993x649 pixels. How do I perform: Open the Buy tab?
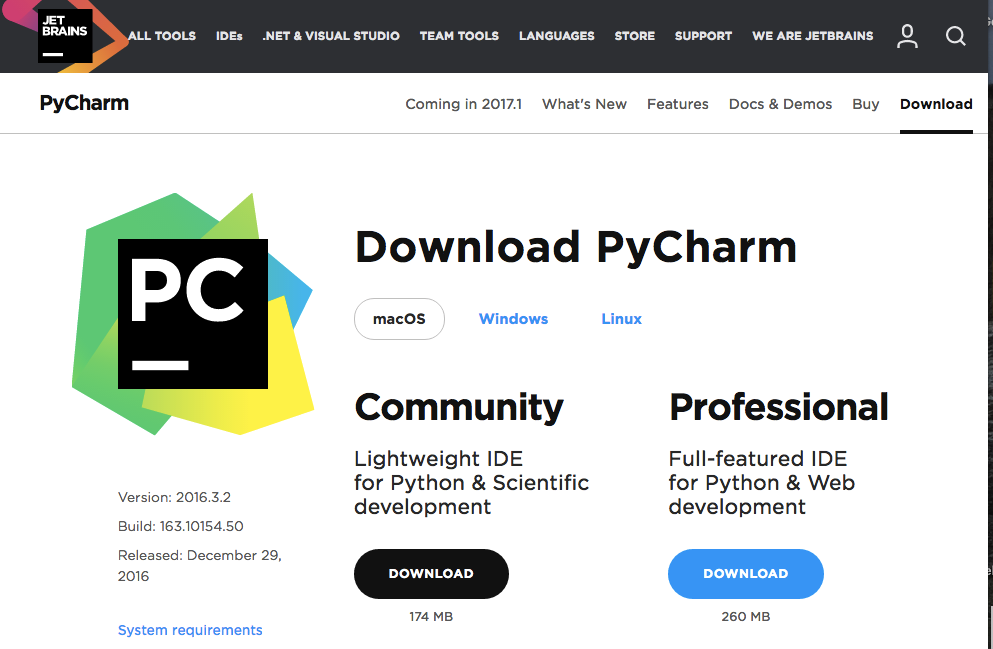coord(866,104)
